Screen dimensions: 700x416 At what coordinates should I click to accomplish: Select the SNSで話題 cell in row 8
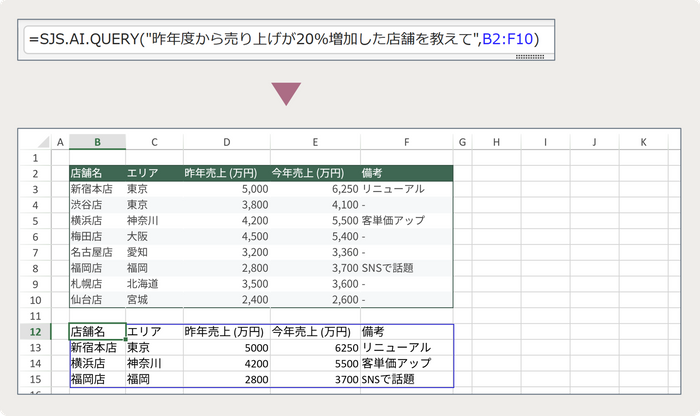[x=406, y=268]
